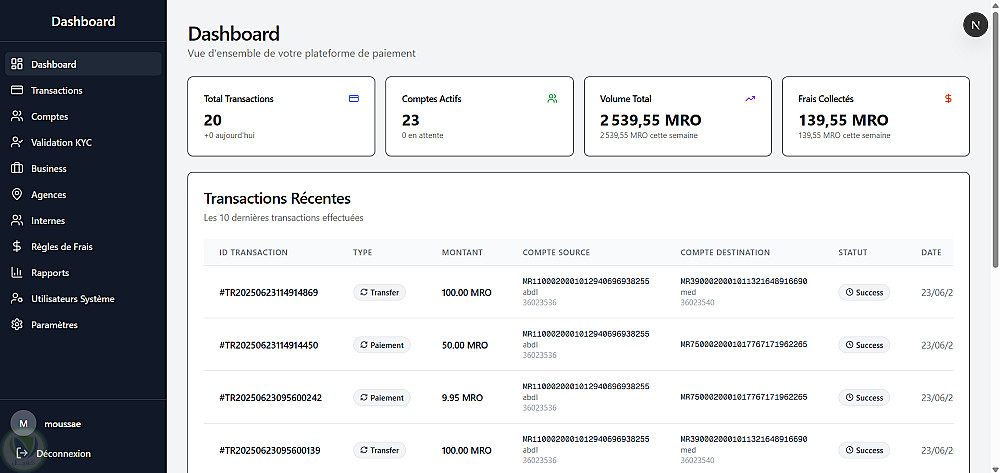Click the Business briefcase icon
This screenshot has height=473, width=1000.
click(17, 169)
